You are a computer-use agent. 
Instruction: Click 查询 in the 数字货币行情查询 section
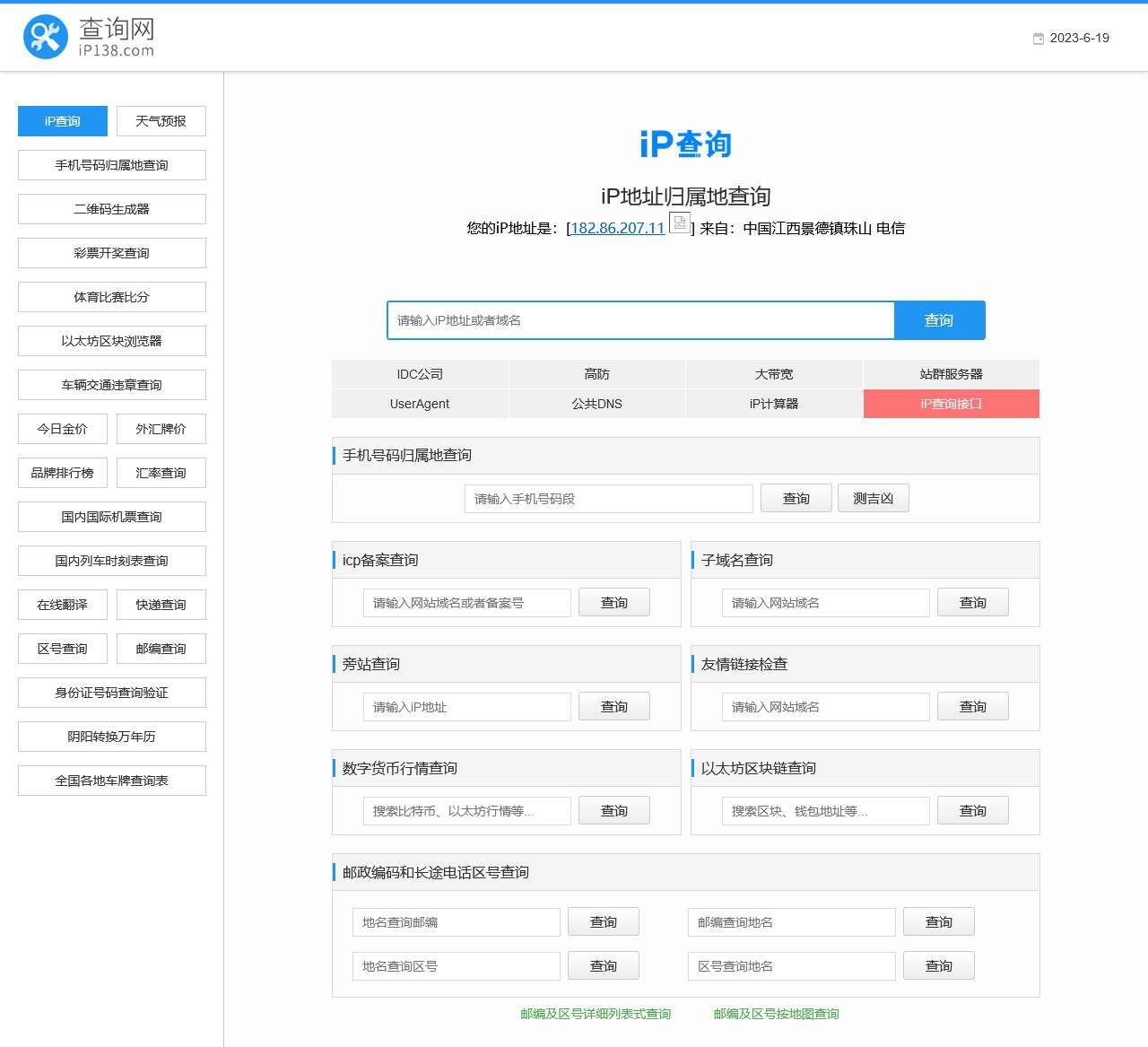(614, 810)
